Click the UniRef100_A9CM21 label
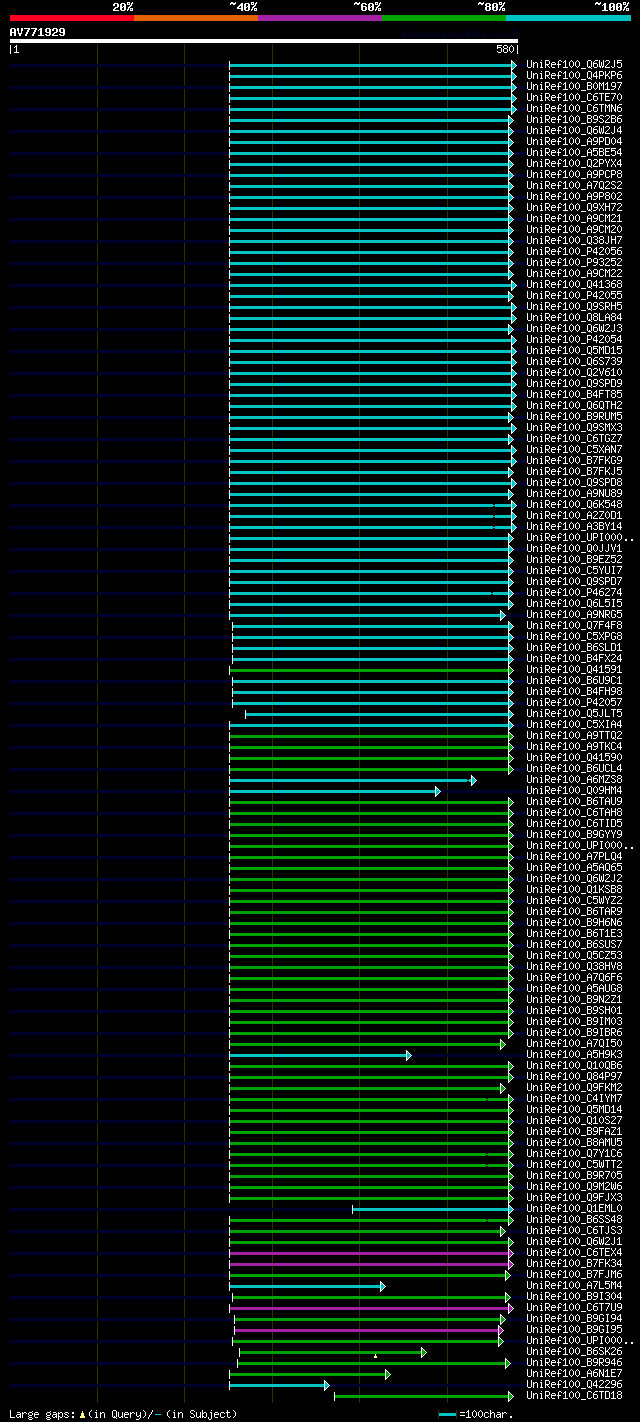This screenshot has width=640, height=1422. point(574,219)
